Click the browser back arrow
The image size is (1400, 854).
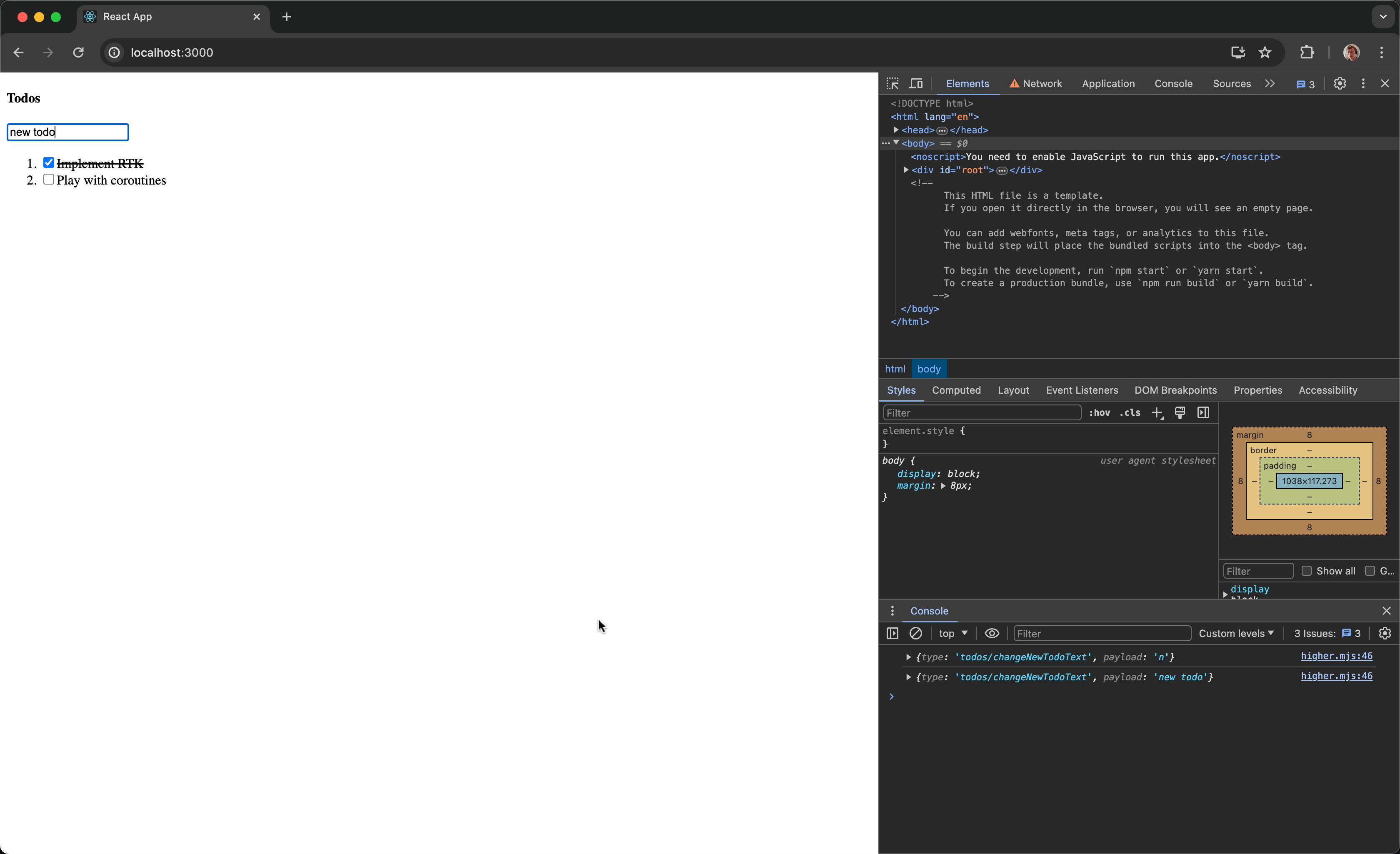click(18, 52)
